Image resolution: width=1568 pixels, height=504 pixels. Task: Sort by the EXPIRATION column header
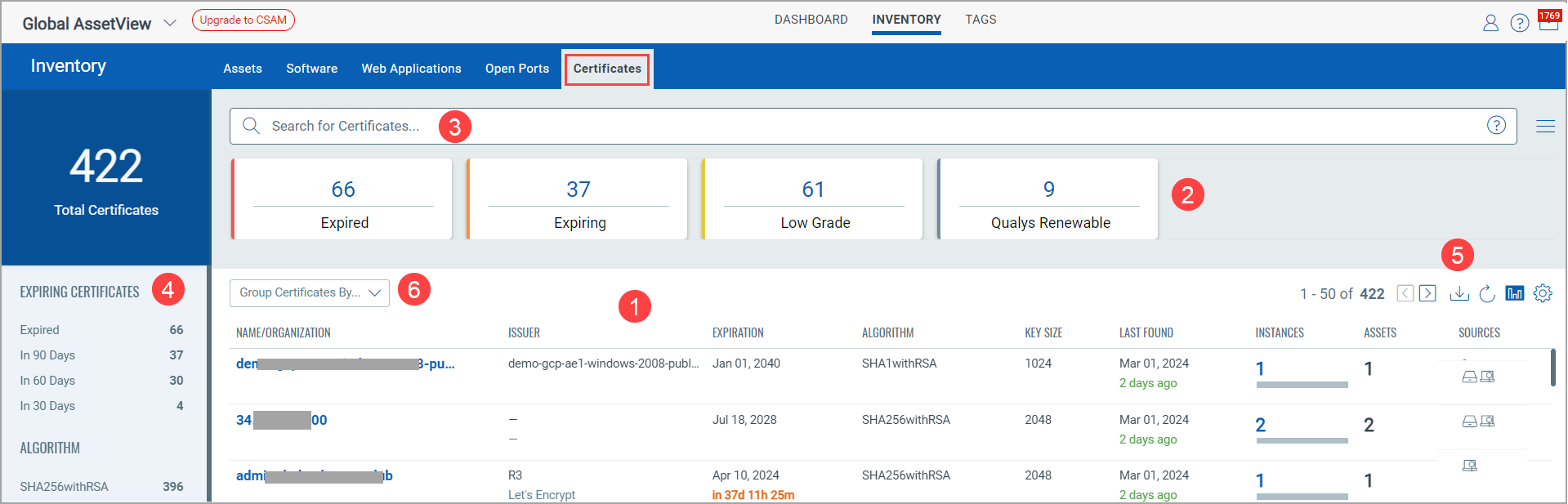pyautogui.click(x=738, y=332)
